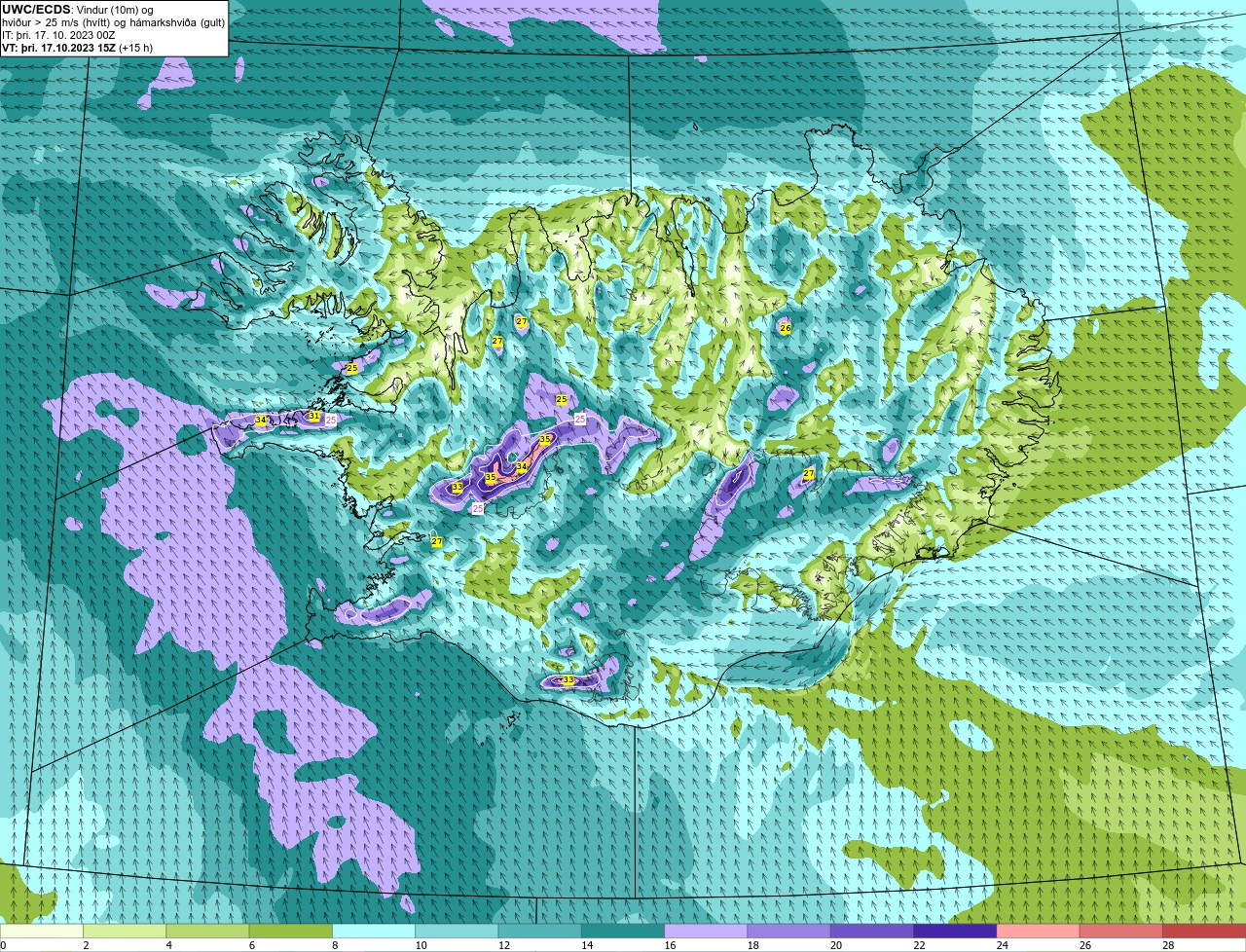The width and height of the screenshot is (1246, 952).
Task: Click the pale cyan 8–10 m/s legend swatch
Action: click(374, 931)
